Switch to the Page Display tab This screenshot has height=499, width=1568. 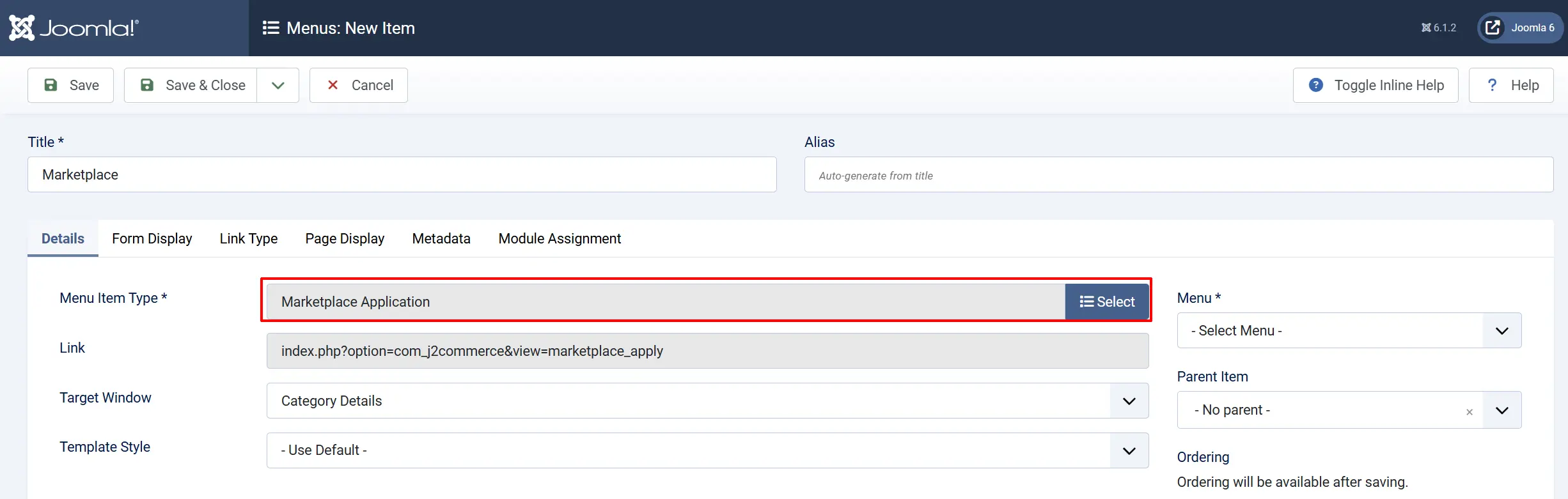click(345, 238)
